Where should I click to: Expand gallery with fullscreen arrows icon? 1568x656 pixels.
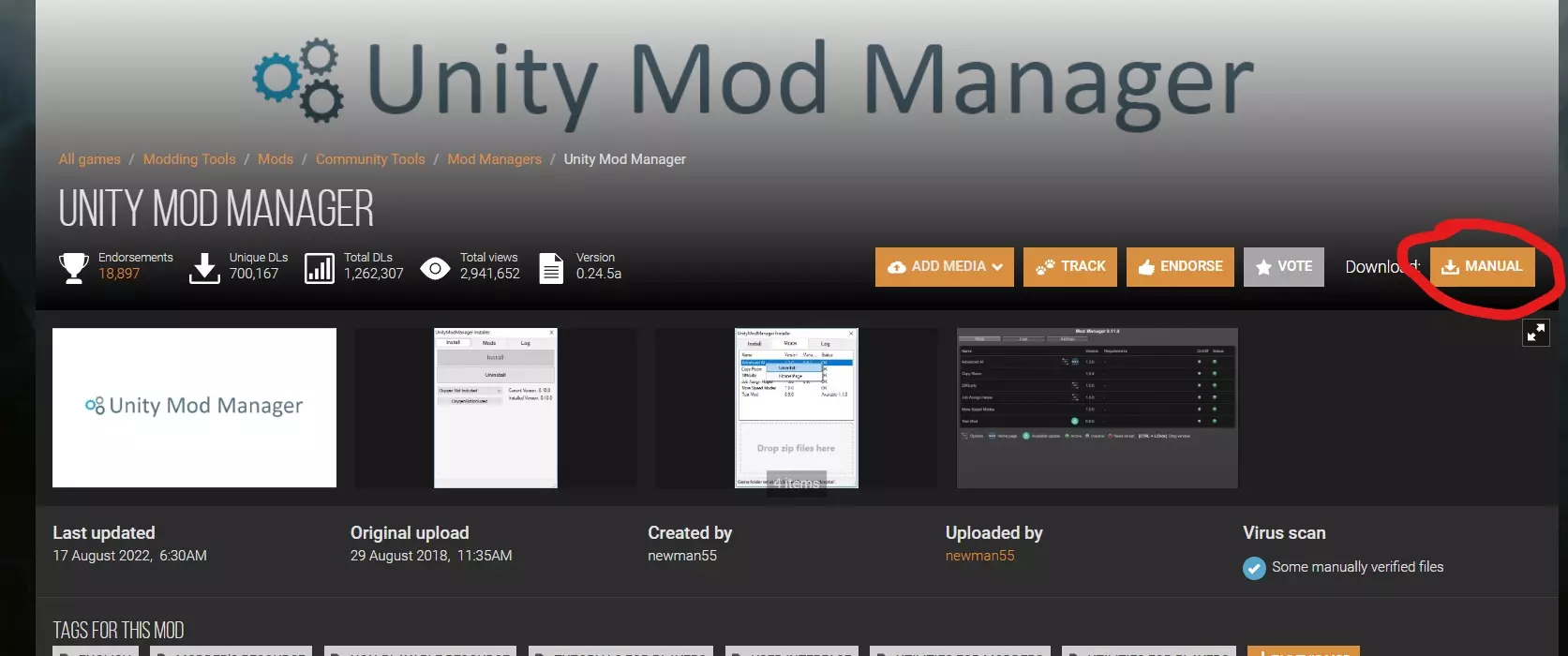pos(1536,333)
